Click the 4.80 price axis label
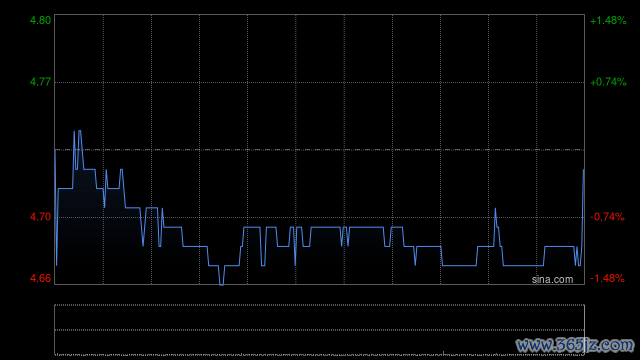 pyautogui.click(x=40, y=20)
